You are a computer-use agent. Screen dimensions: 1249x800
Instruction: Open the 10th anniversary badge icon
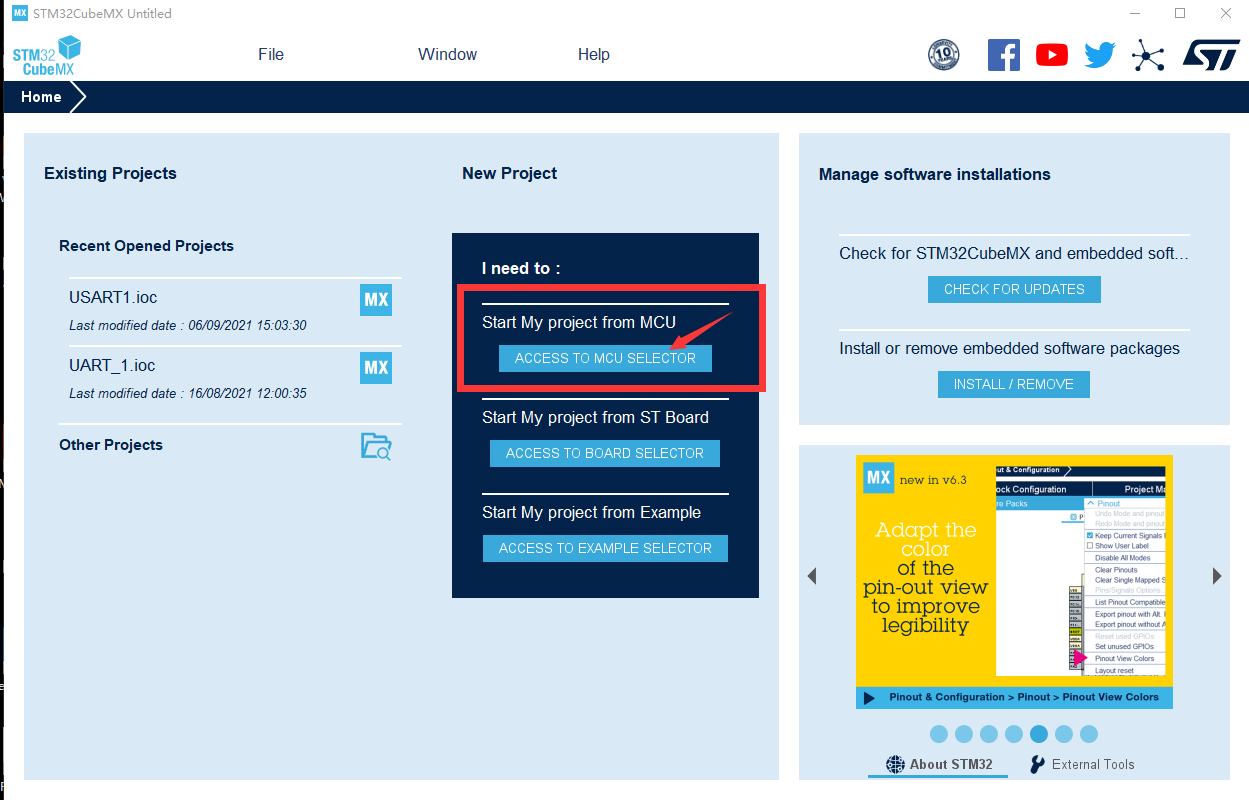pyautogui.click(x=943, y=54)
